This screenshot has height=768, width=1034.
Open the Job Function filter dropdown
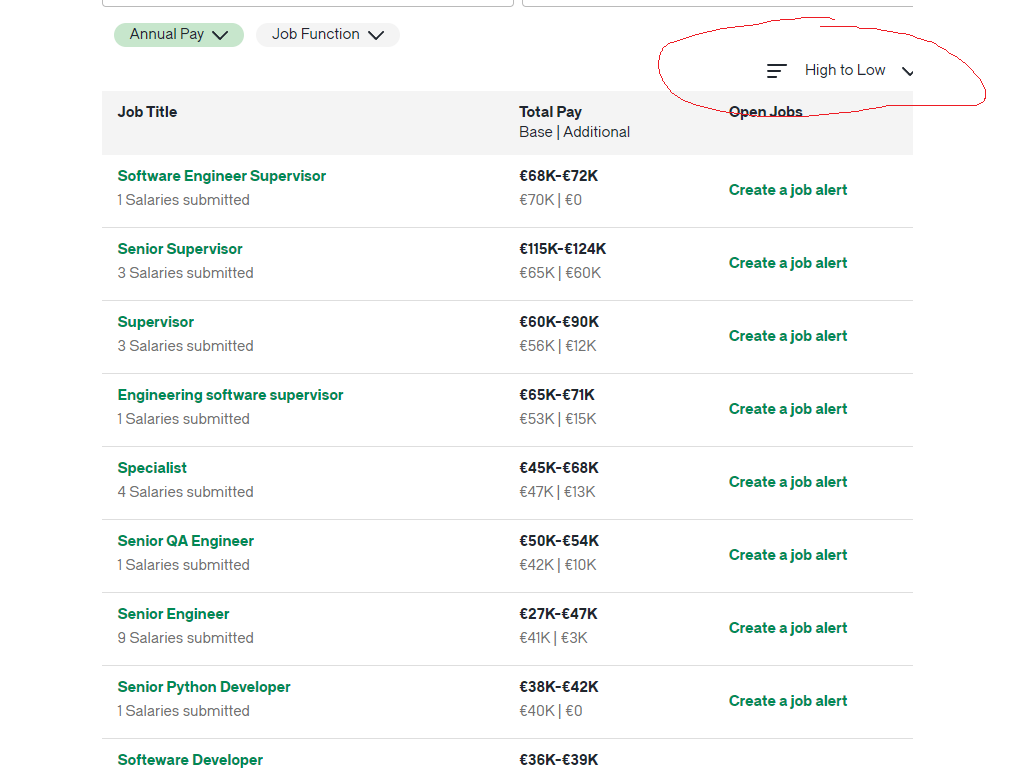(x=328, y=35)
